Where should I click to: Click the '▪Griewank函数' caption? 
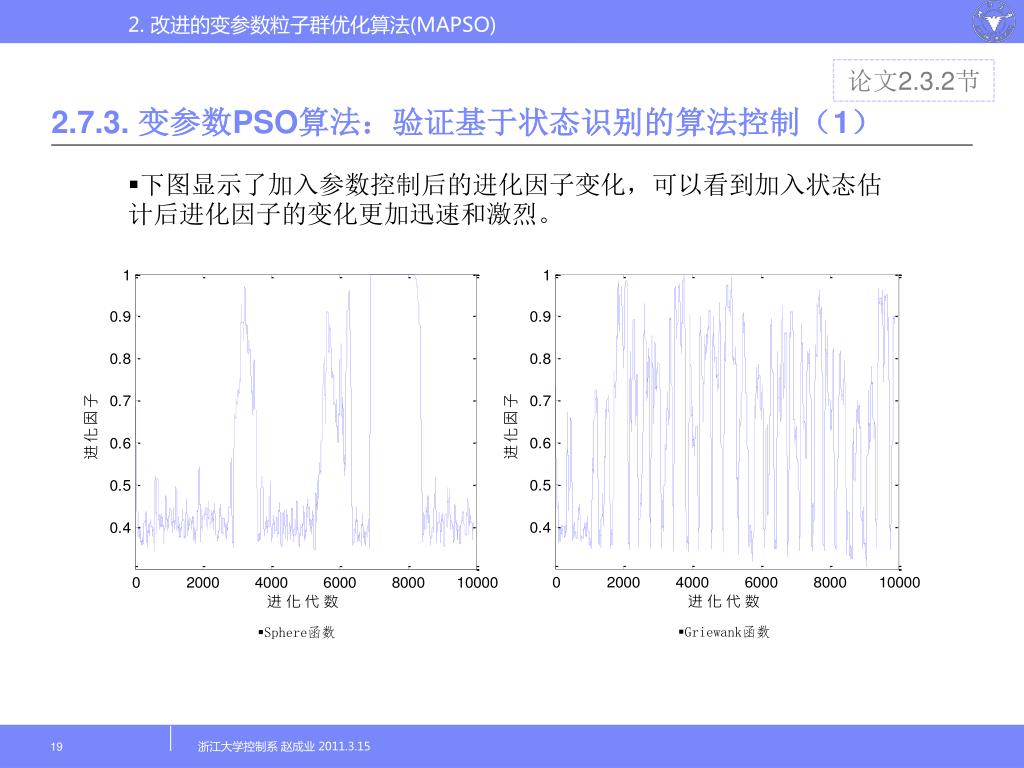click(724, 632)
